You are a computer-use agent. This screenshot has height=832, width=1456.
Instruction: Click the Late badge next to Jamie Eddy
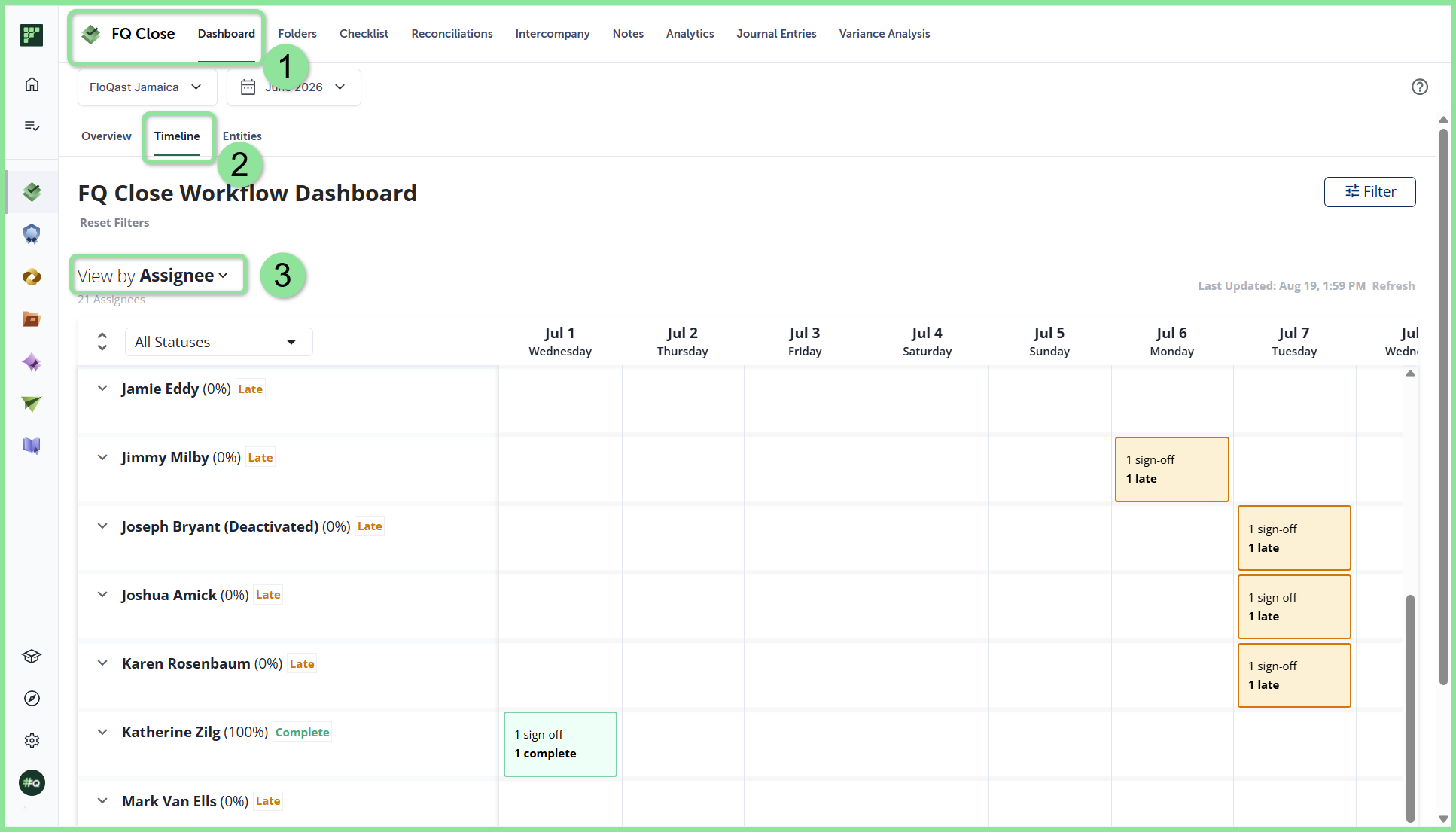coord(251,389)
